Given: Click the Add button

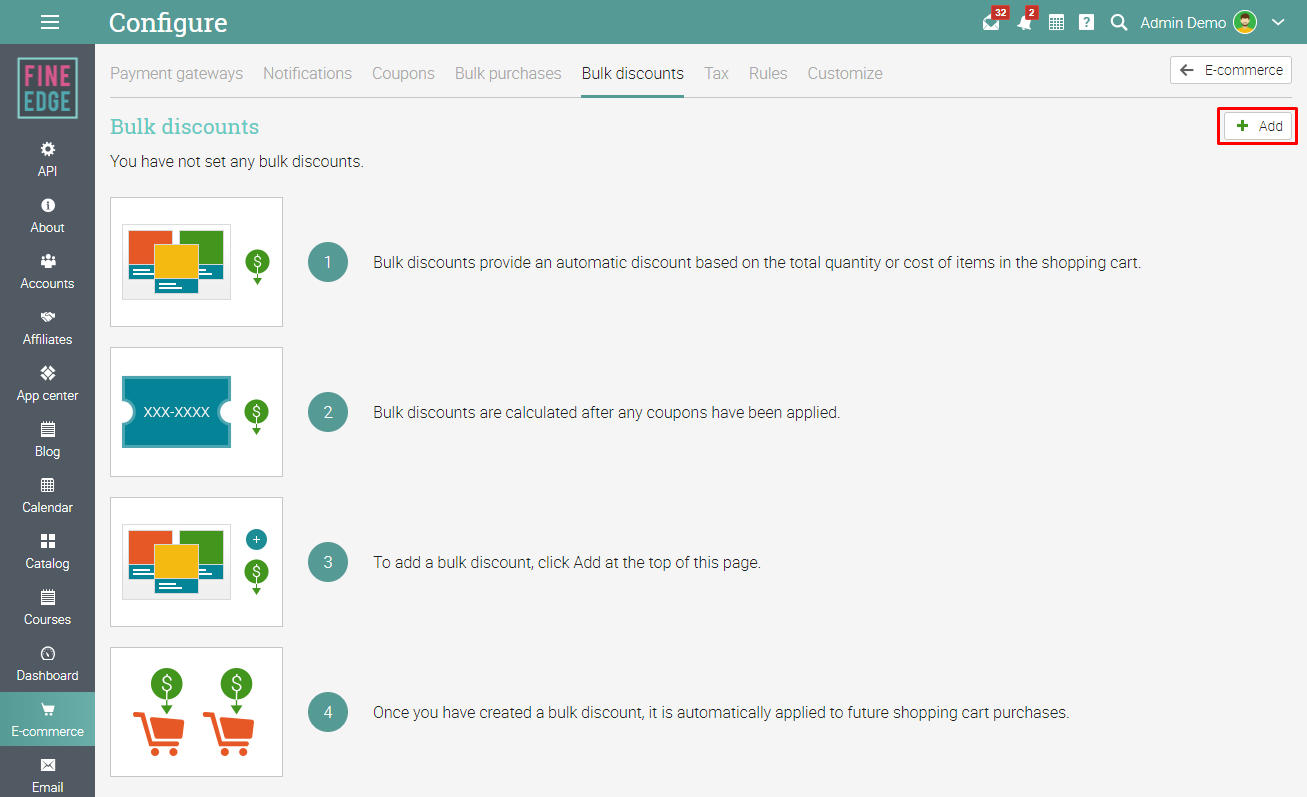Looking at the screenshot, I should click(1258, 126).
